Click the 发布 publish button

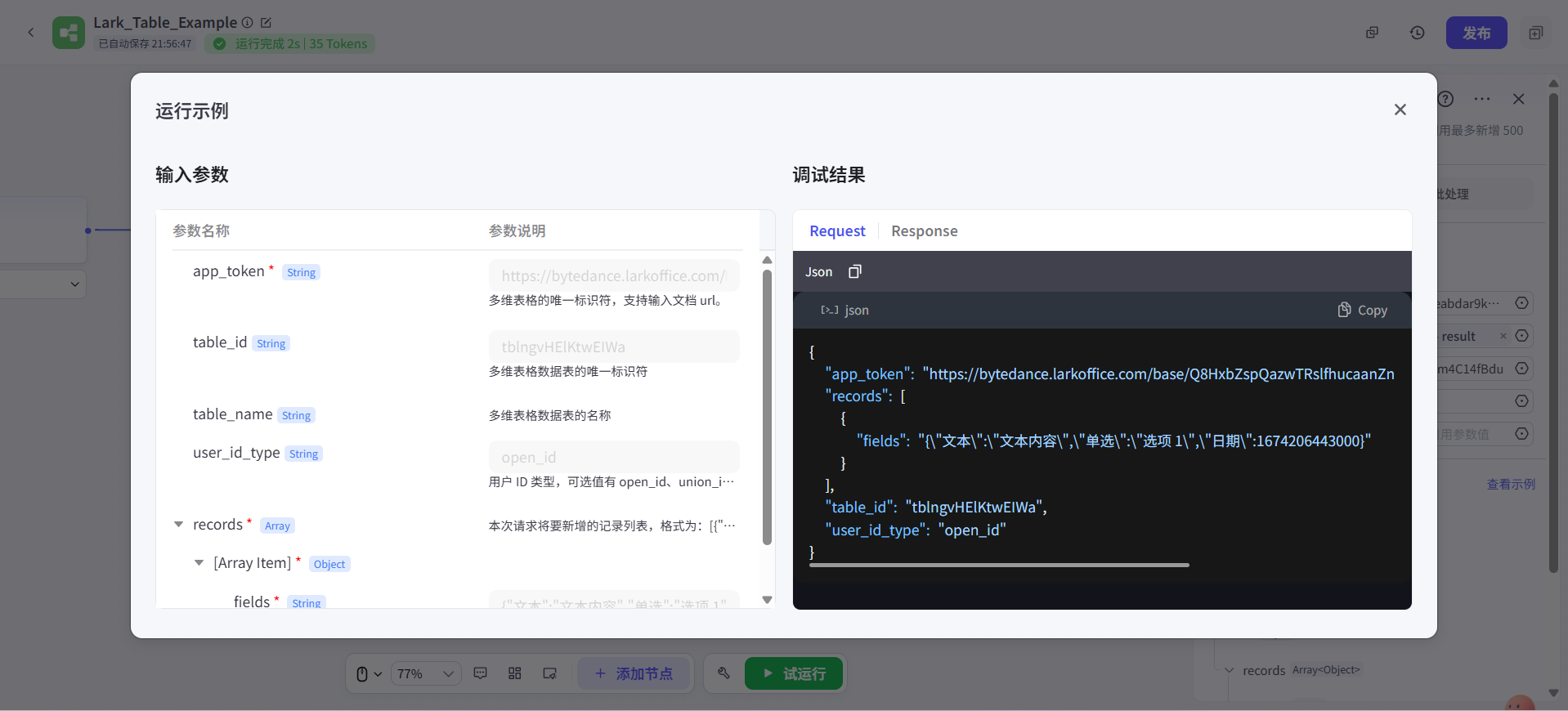[x=1476, y=33]
